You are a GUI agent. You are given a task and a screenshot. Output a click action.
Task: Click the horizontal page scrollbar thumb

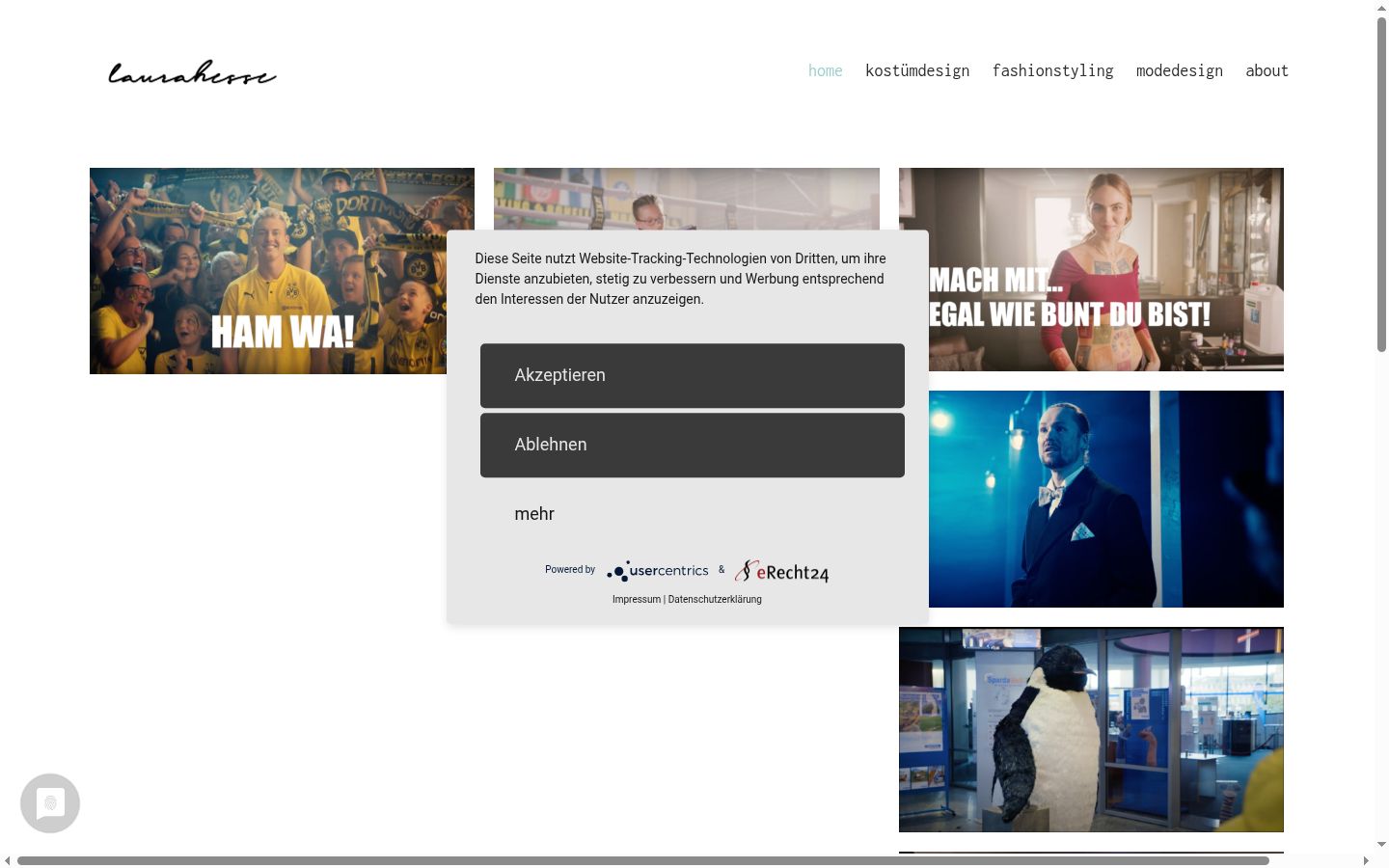643,860
